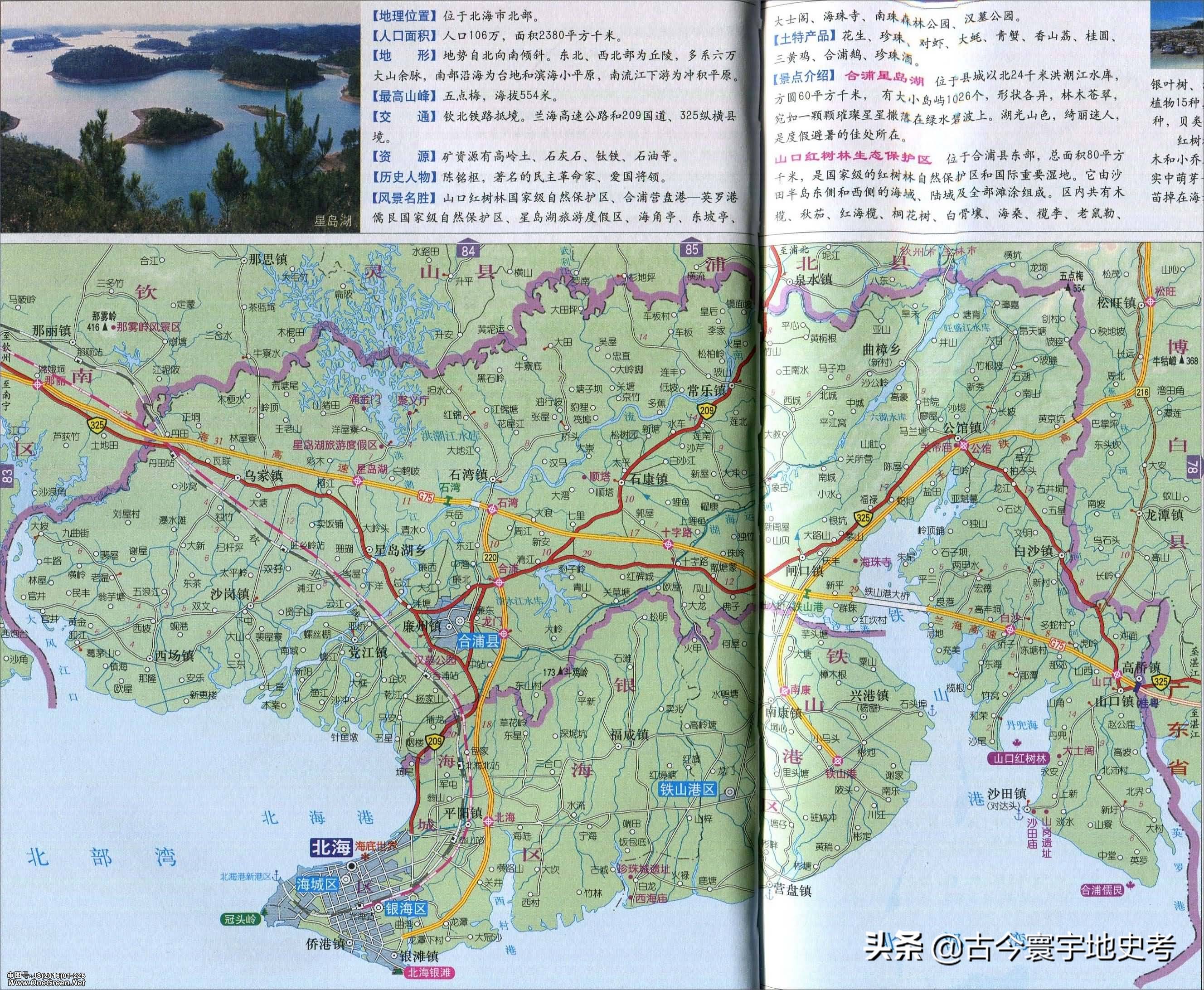
Task: Click the 220 road shield below 石湾镇
Action: 491,558
